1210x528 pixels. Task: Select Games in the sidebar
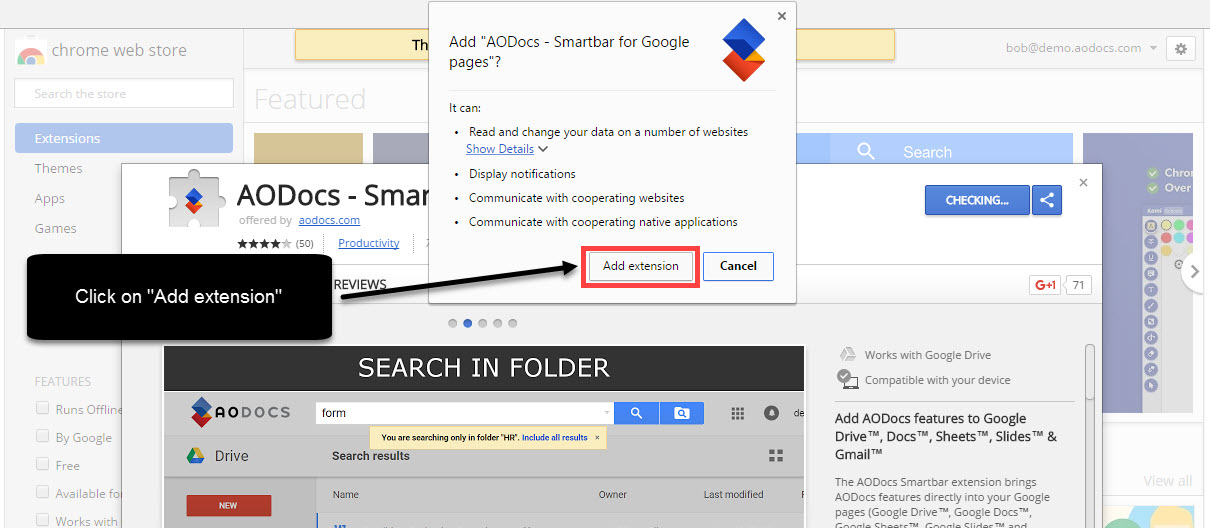point(56,228)
